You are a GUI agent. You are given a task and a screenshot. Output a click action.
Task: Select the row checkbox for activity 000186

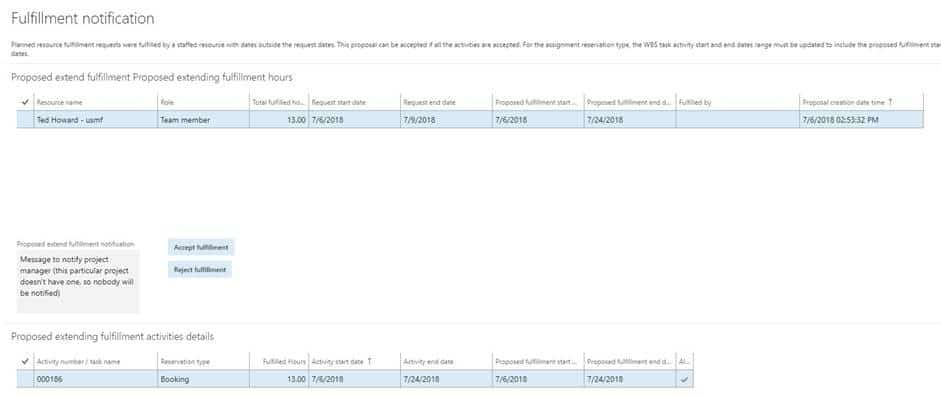tap(25, 379)
